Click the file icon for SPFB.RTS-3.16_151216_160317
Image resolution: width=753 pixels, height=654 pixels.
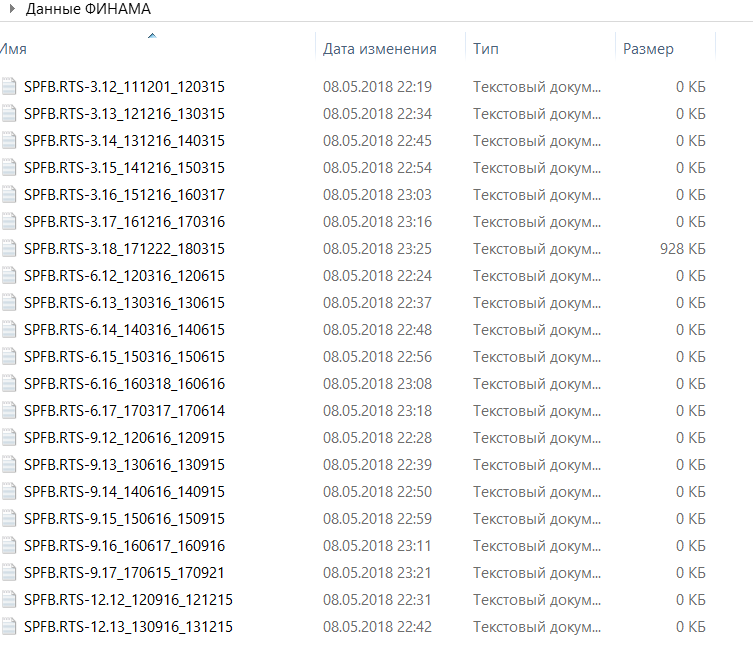tap(9, 194)
